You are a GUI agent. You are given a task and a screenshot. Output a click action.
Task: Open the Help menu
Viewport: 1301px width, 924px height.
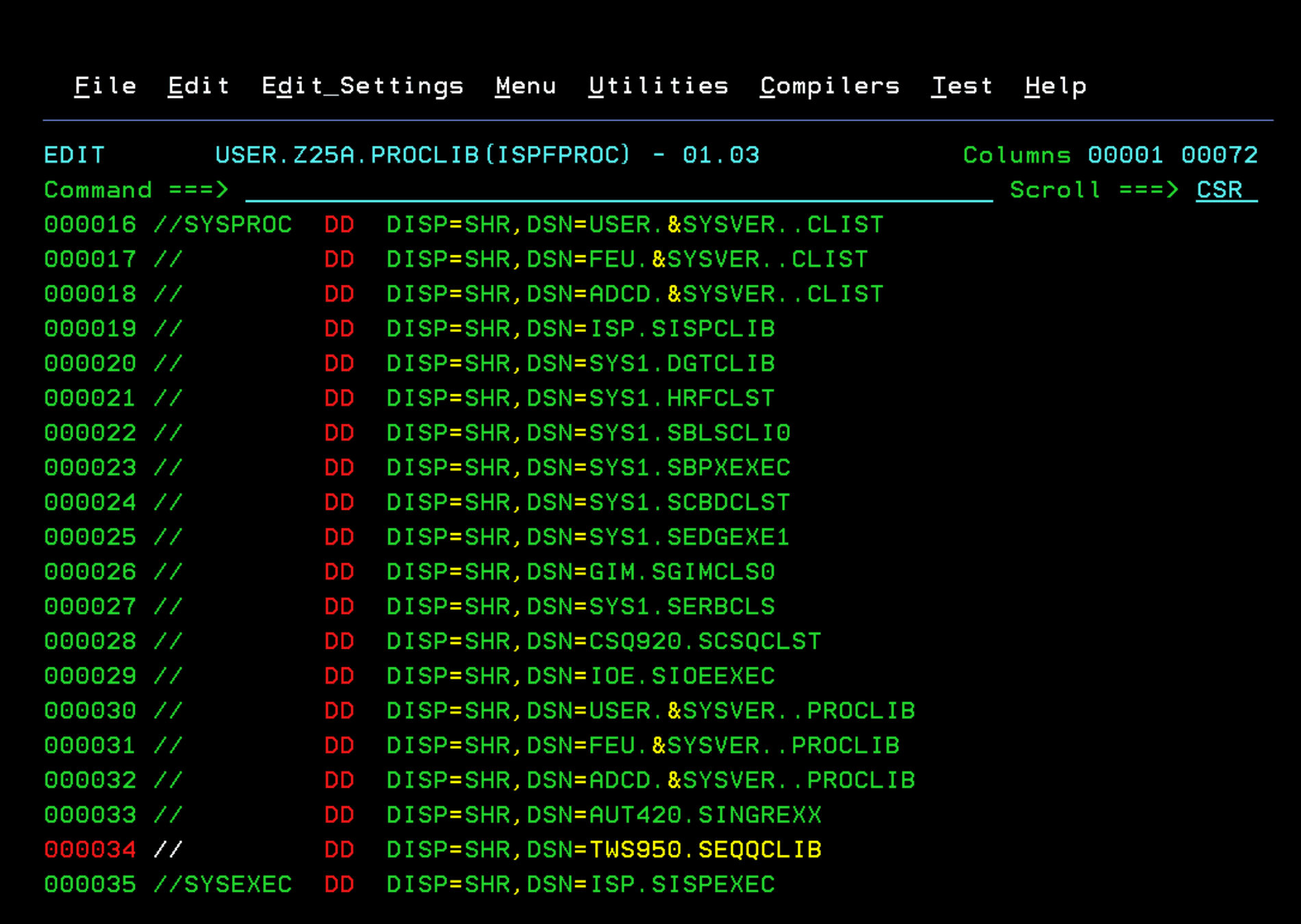(1055, 86)
